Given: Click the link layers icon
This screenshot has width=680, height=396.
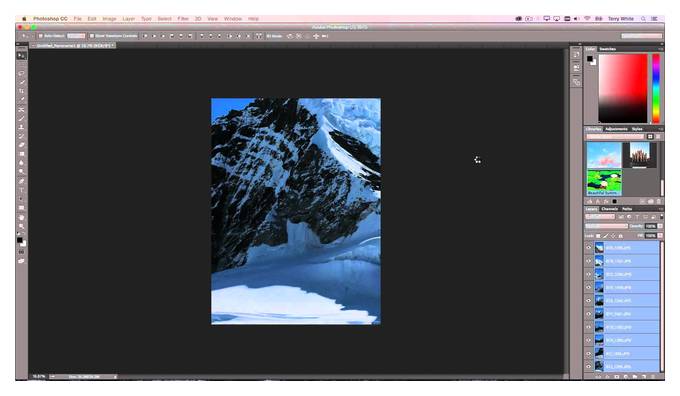Looking at the screenshot, I should 598,377.
